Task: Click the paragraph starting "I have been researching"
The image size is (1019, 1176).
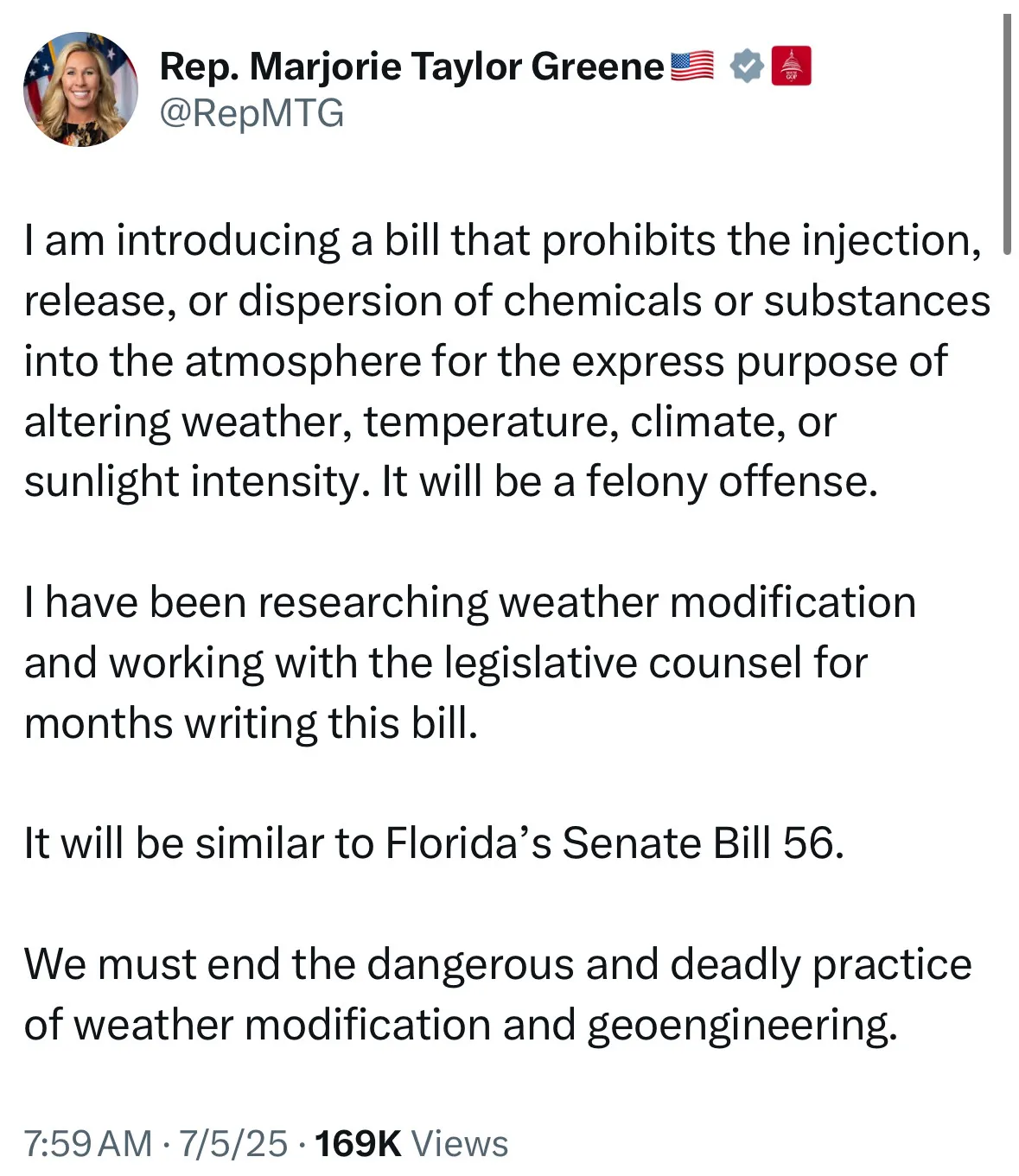Action: (470, 663)
